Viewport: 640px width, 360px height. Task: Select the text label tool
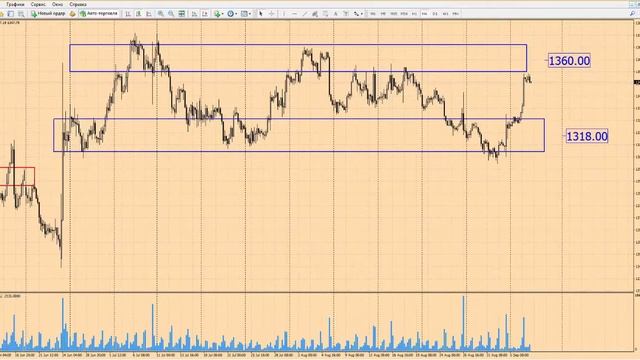346,14
